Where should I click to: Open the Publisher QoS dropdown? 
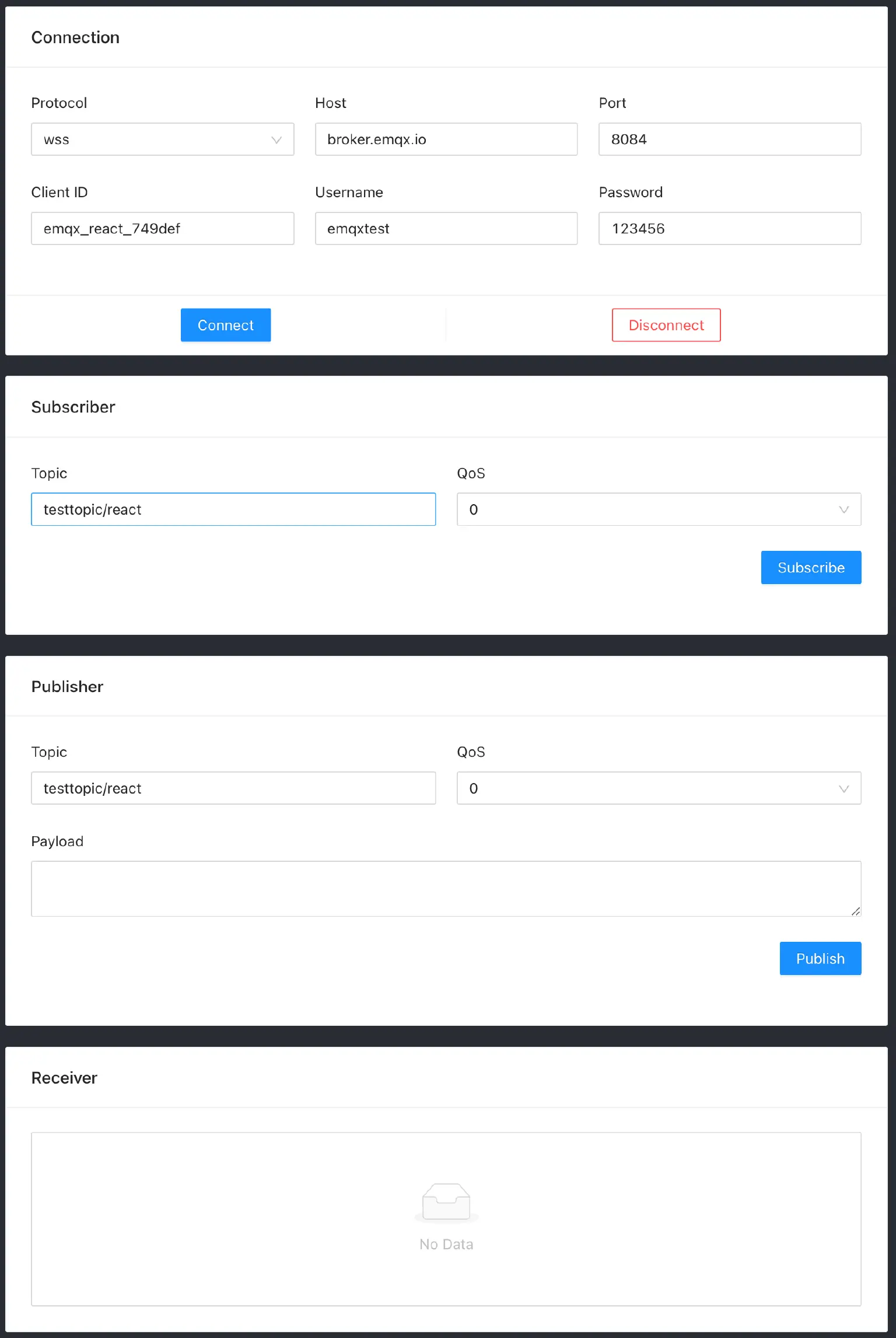pos(658,788)
